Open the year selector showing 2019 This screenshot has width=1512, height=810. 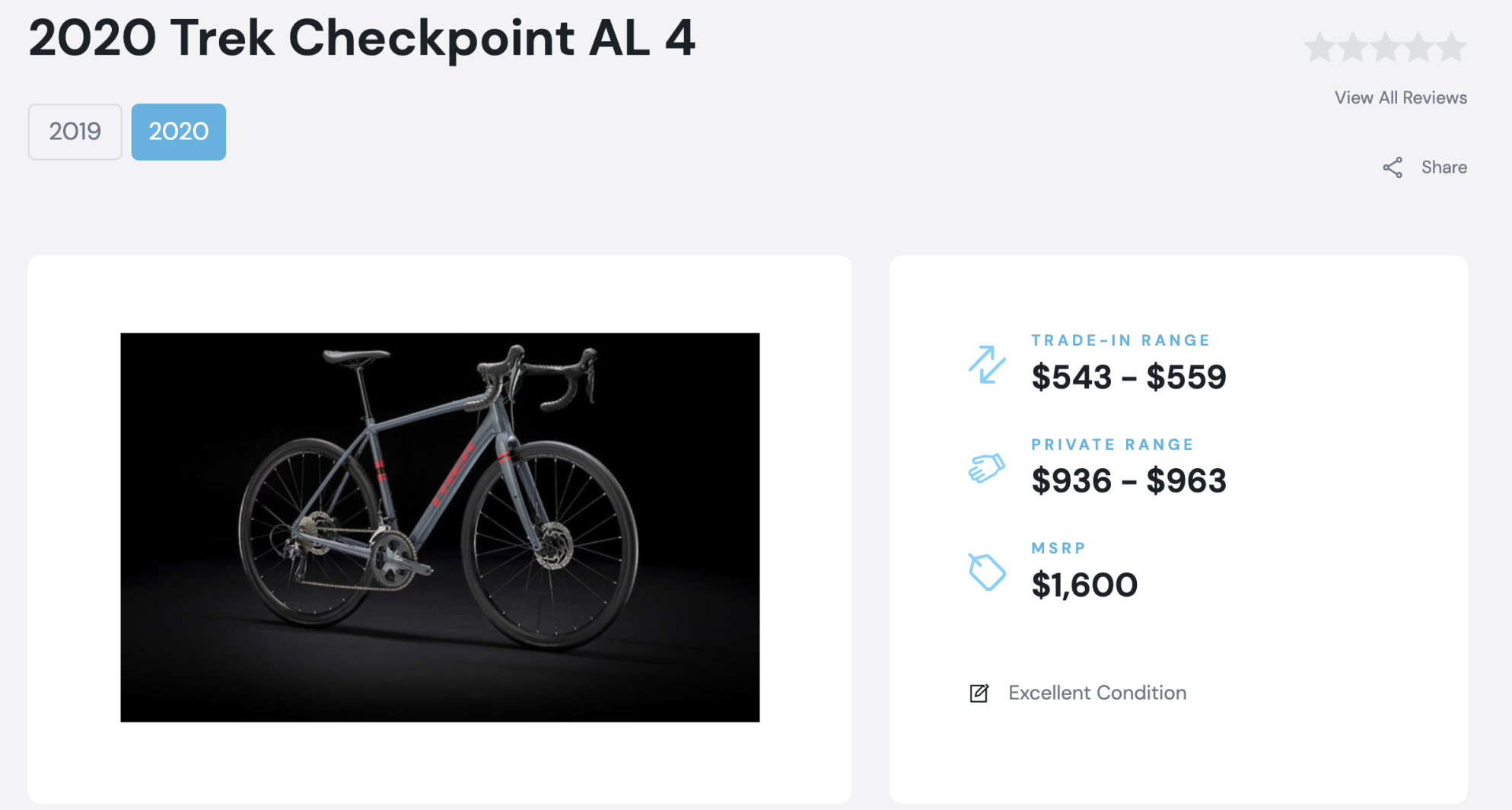coord(74,131)
